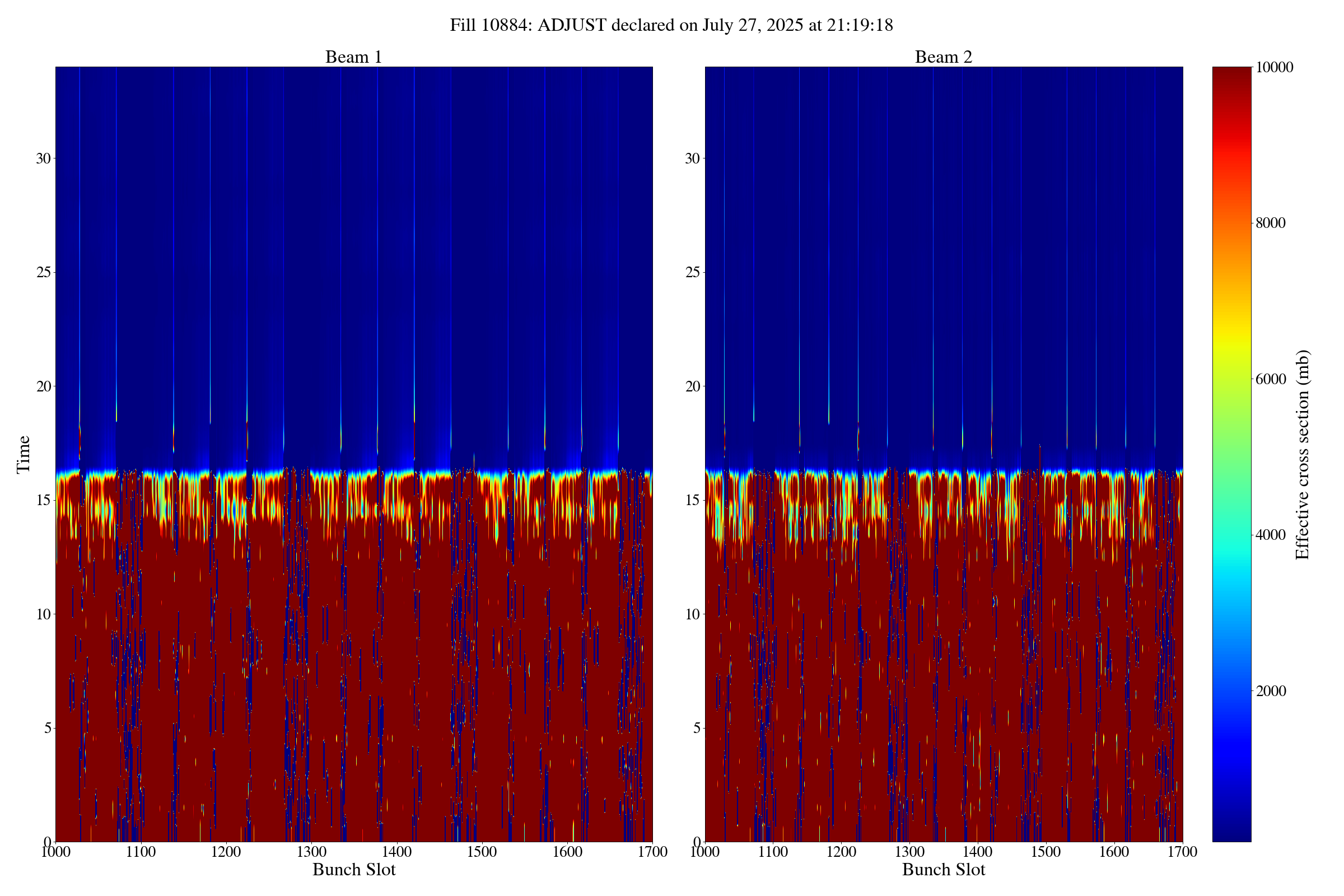1344x896 pixels.
Task: Click the 1700 tick on Beam 2 axis
Action: point(1182,852)
